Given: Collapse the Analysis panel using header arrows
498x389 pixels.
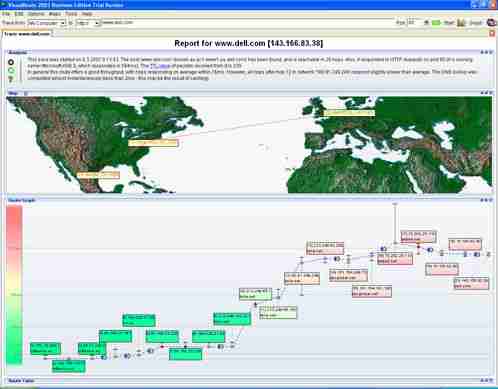Looking at the screenshot, I should click(487, 52).
